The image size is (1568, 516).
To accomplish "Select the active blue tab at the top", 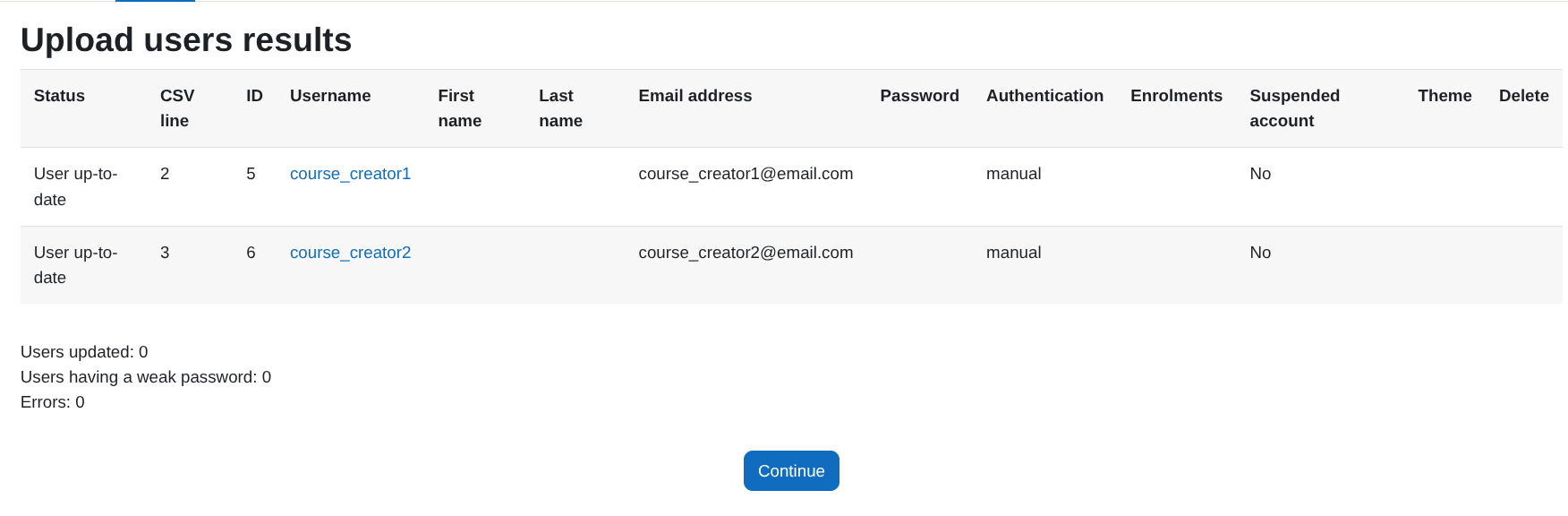I will 154,4.
